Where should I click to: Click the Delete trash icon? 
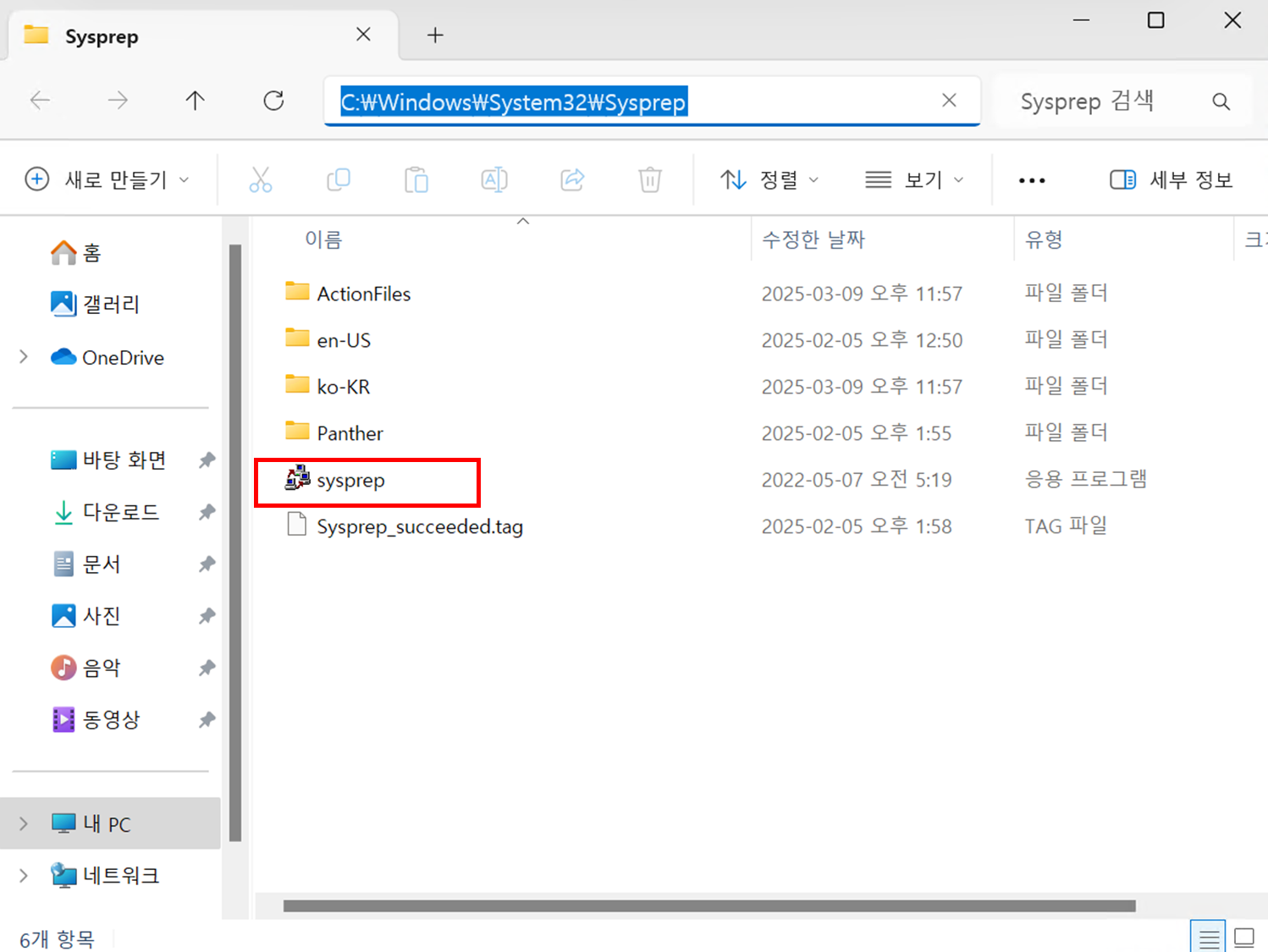pos(650,179)
